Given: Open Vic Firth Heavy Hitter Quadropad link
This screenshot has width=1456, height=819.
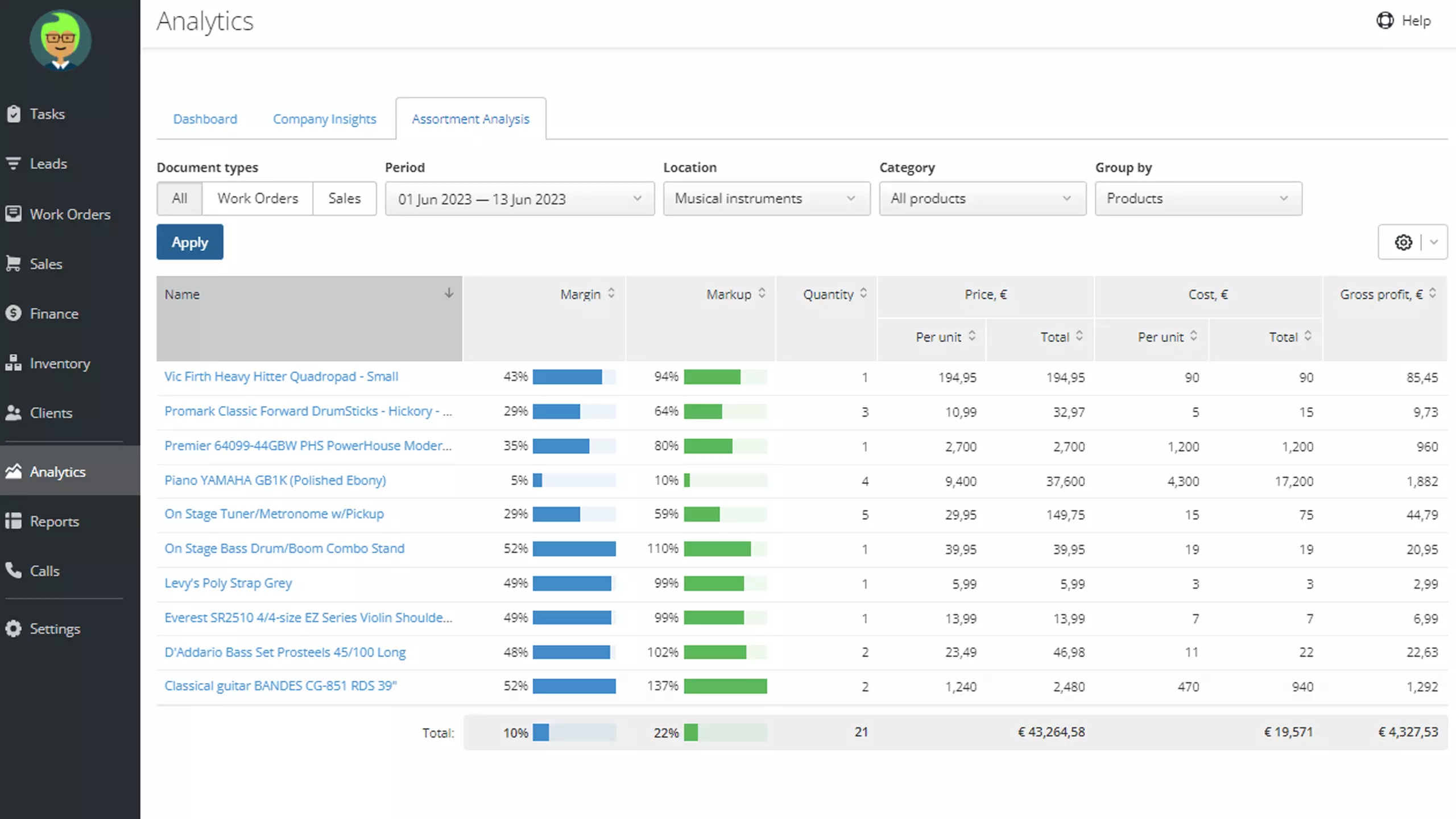Looking at the screenshot, I should tap(282, 377).
